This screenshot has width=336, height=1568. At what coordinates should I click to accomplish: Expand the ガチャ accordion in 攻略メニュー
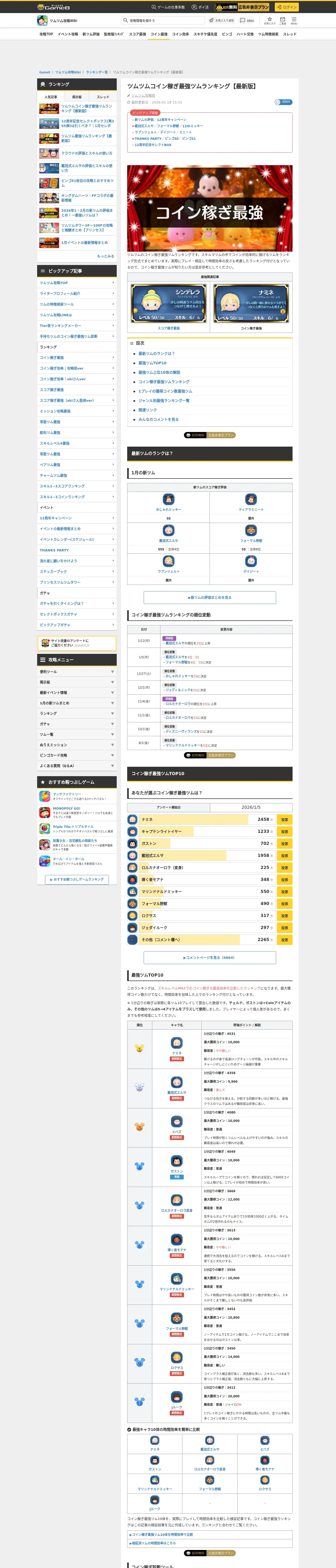[77, 724]
